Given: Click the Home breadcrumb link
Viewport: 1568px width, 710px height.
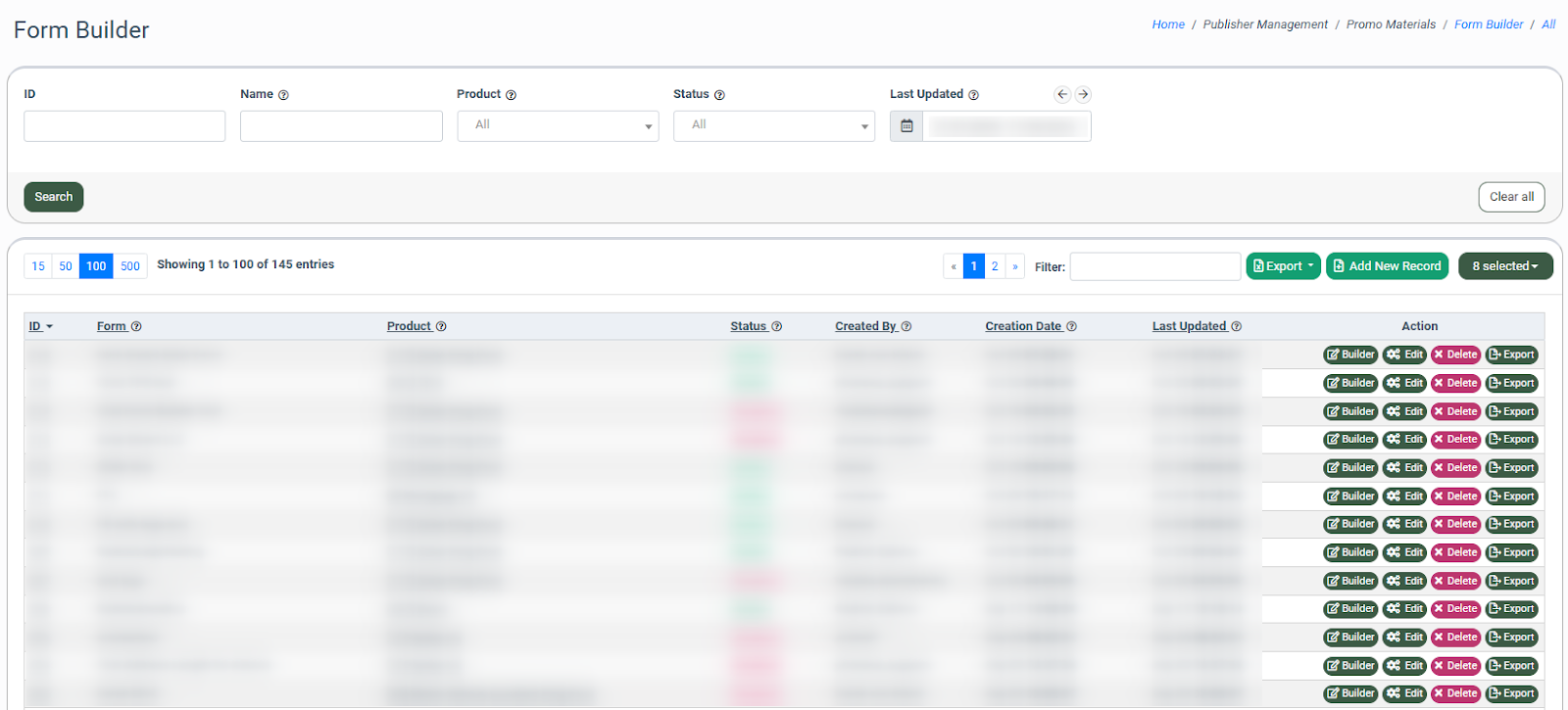Looking at the screenshot, I should tap(1168, 24).
